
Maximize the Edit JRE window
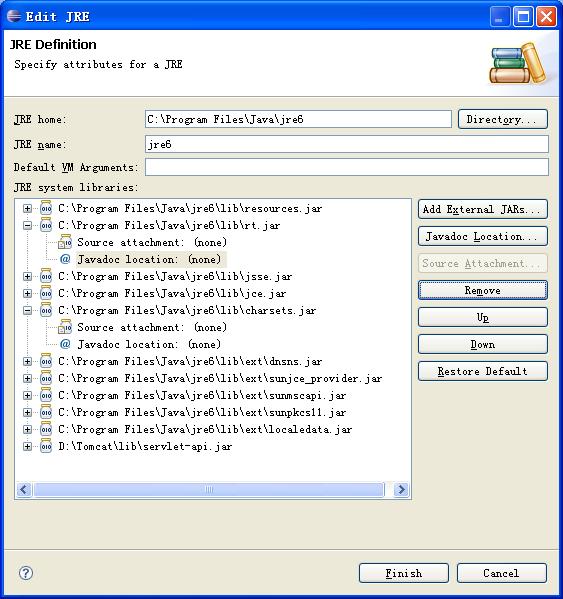[523, 16]
